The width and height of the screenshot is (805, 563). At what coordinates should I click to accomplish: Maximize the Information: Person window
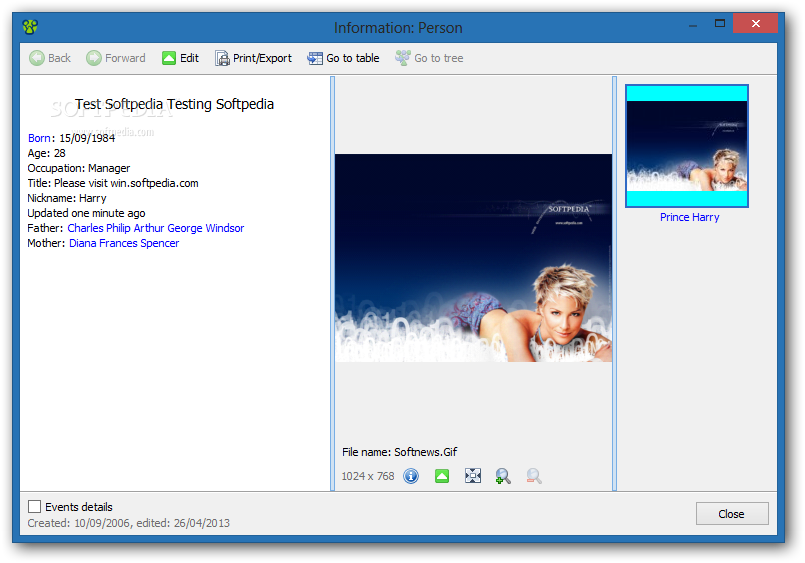[720, 24]
